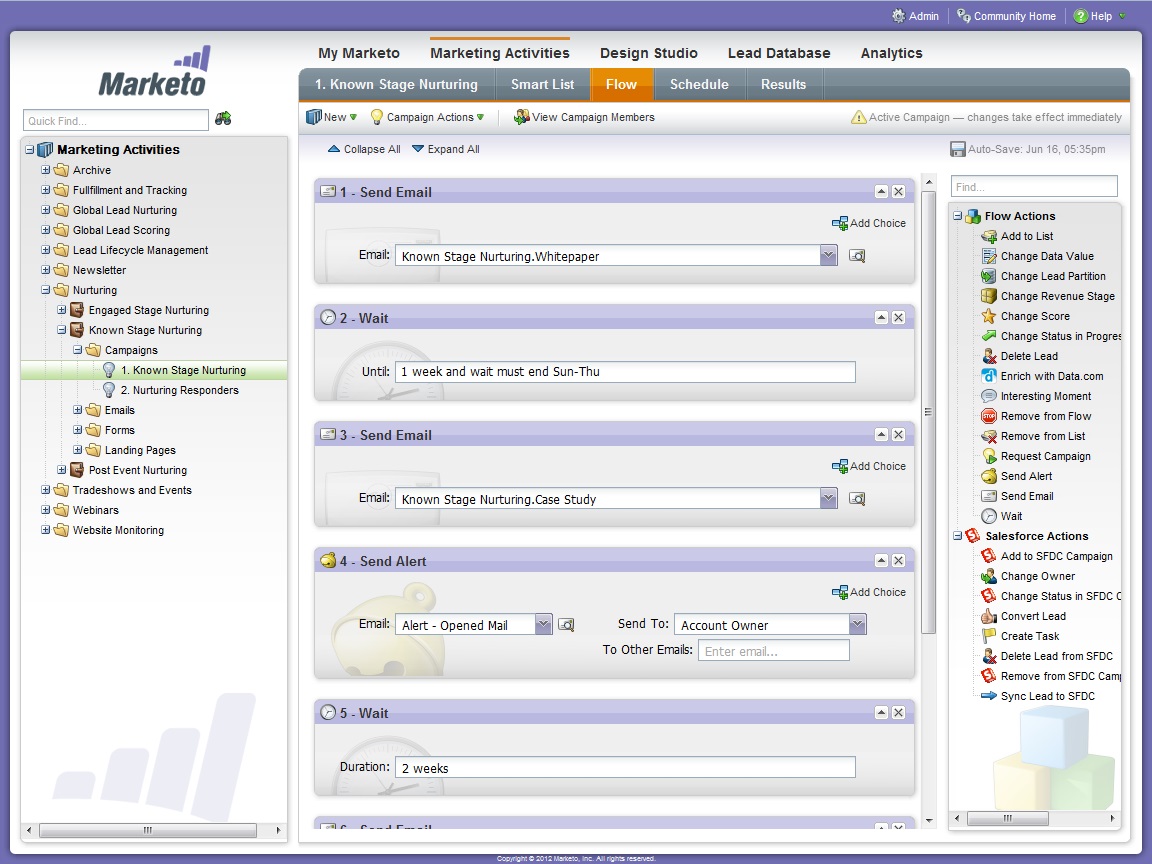Click the Change Owner icon

(989, 577)
